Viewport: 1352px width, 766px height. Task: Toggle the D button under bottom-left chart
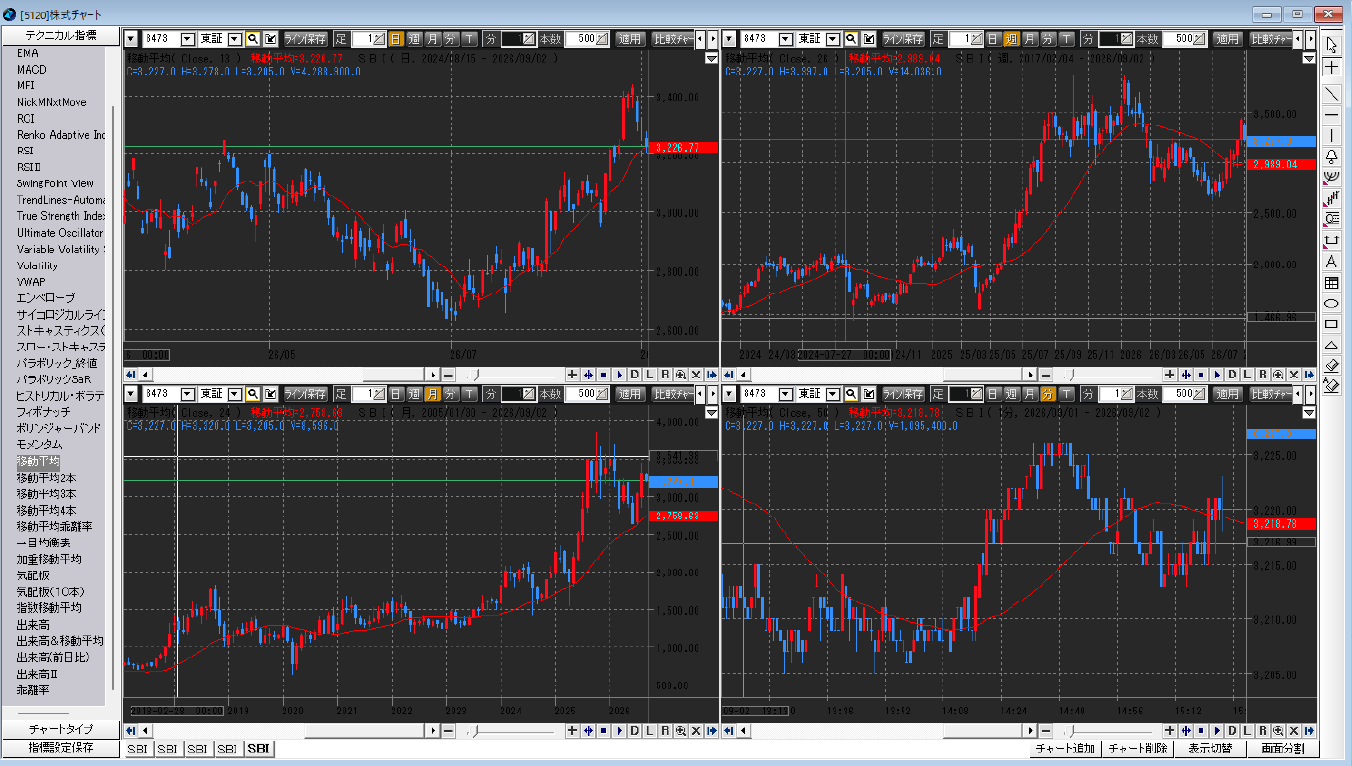[634, 731]
